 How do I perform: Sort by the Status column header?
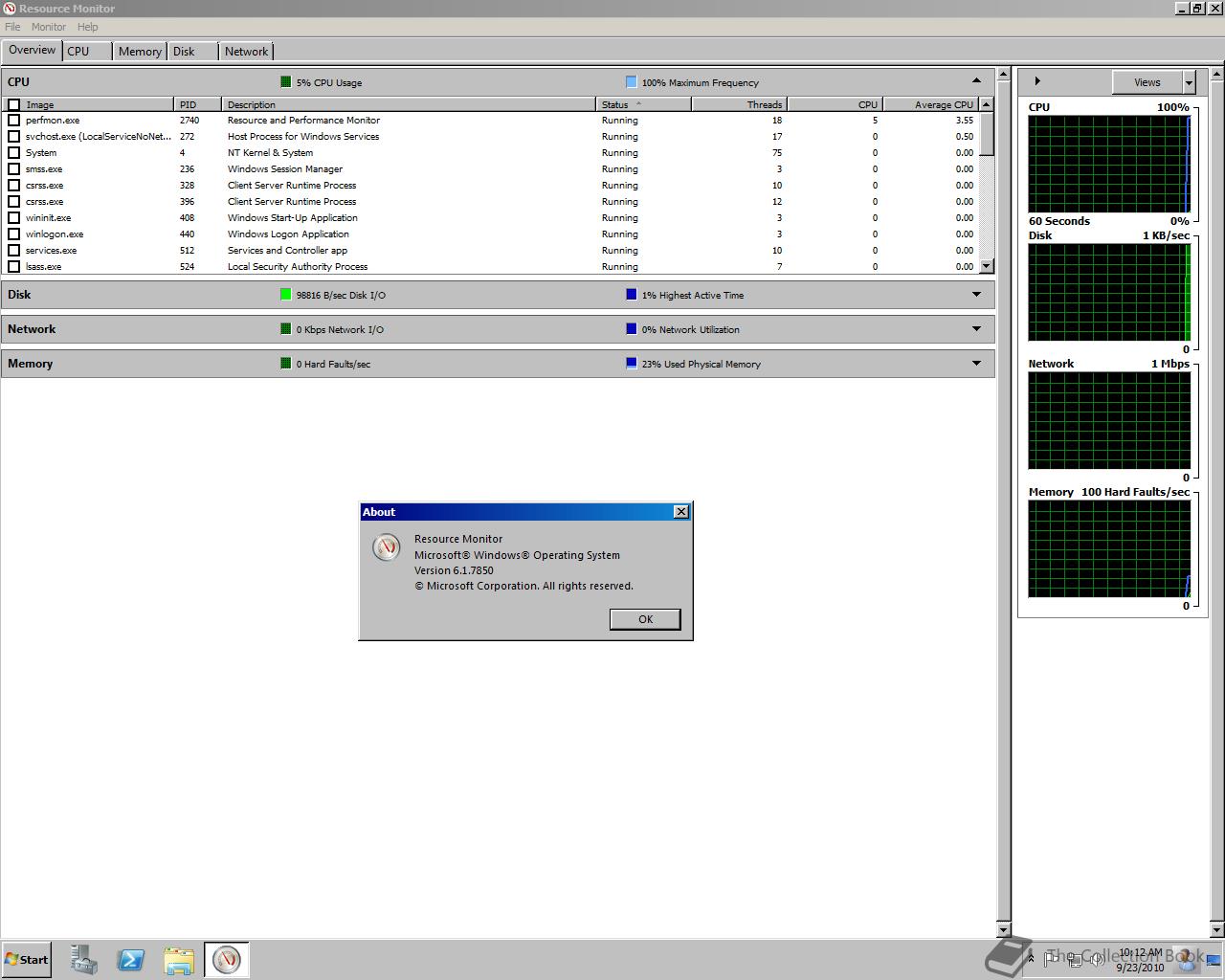(x=643, y=104)
